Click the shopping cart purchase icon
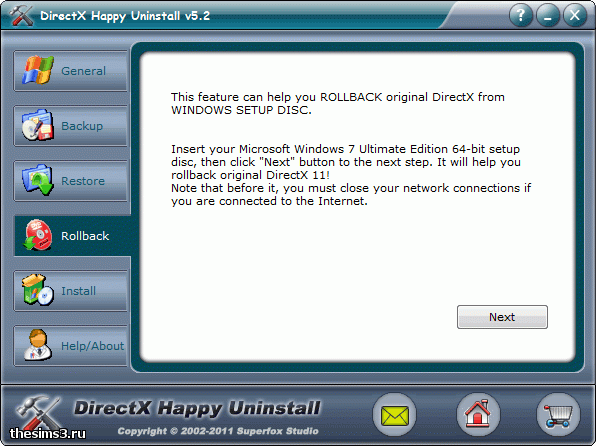This screenshot has height=446, width=596. tap(558, 415)
